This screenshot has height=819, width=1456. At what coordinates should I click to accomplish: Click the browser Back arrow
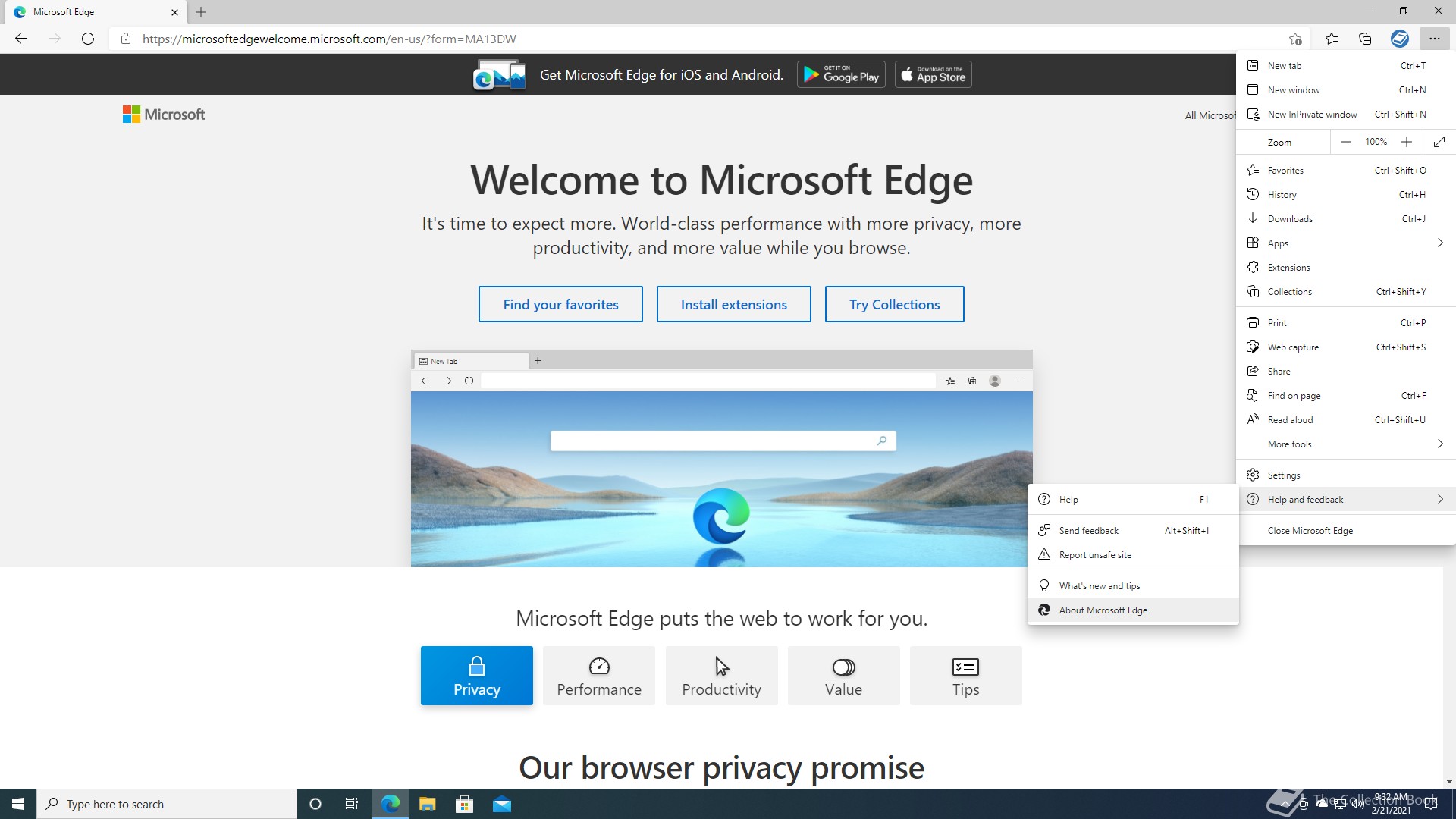pos(21,39)
